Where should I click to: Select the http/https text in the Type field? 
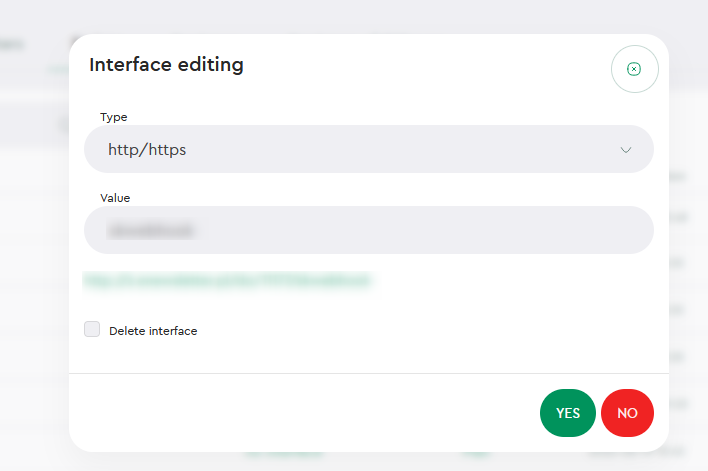(147, 149)
